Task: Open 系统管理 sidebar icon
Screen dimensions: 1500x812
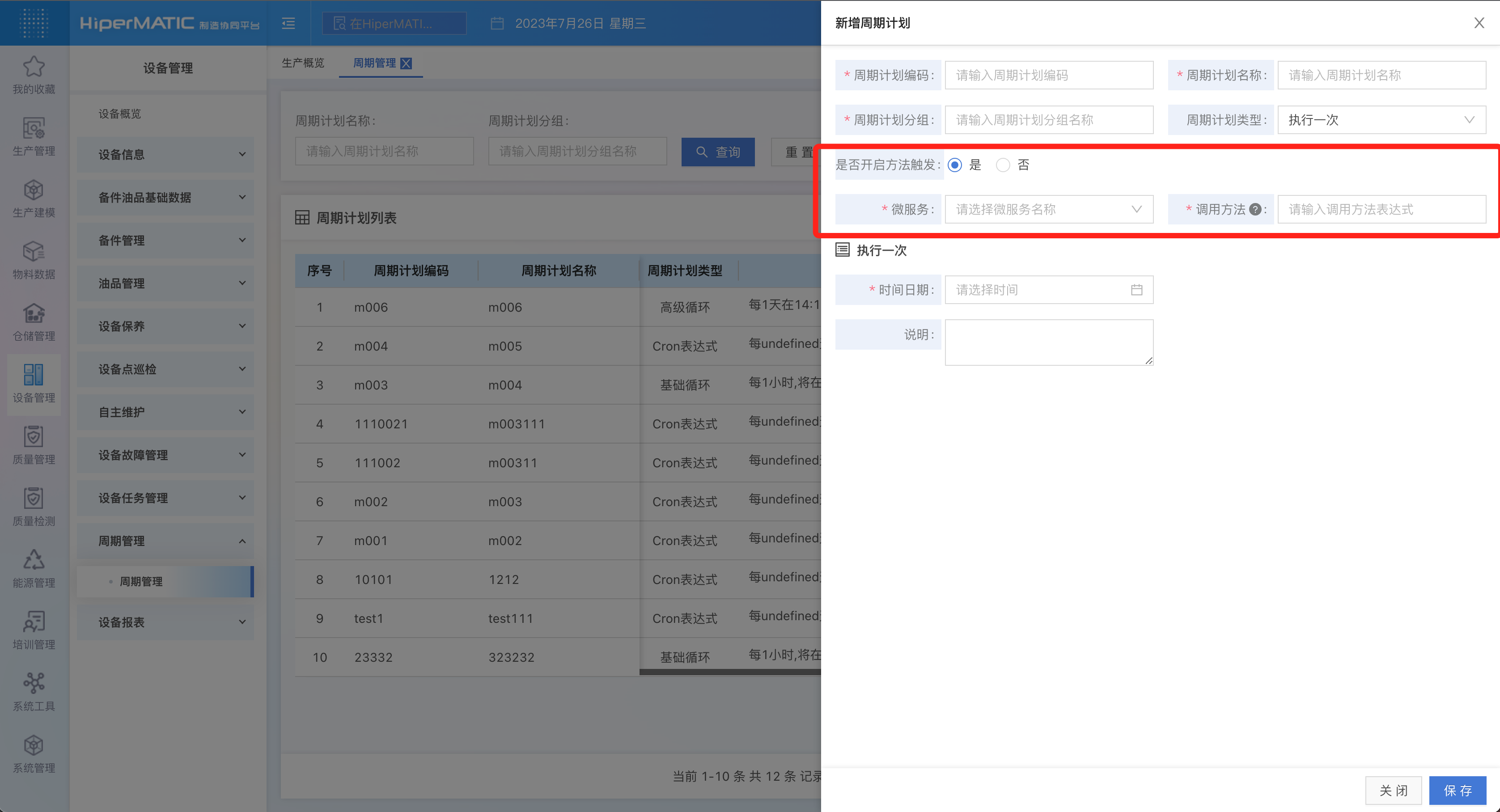Action: click(x=34, y=745)
